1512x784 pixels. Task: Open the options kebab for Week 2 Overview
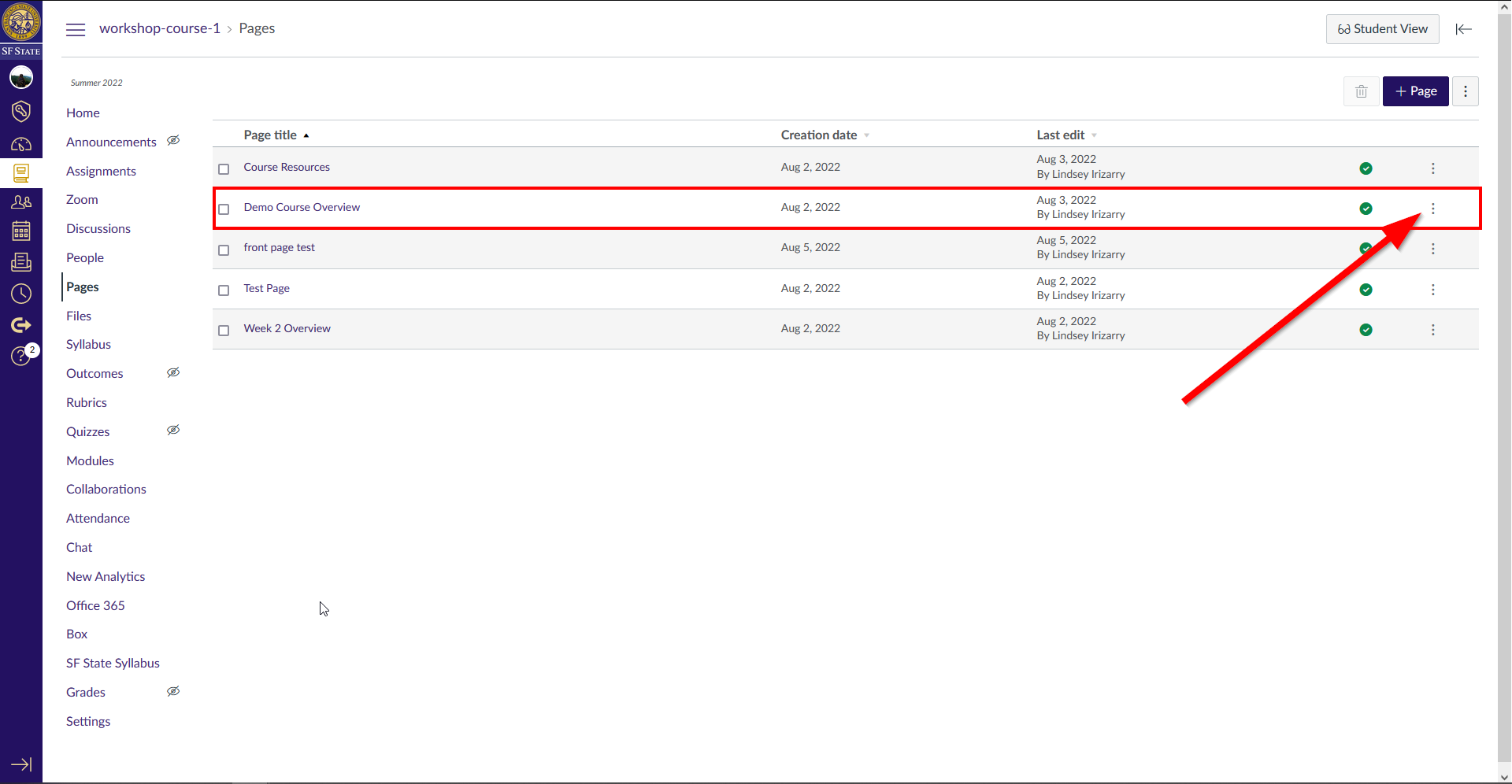[x=1433, y=330]
